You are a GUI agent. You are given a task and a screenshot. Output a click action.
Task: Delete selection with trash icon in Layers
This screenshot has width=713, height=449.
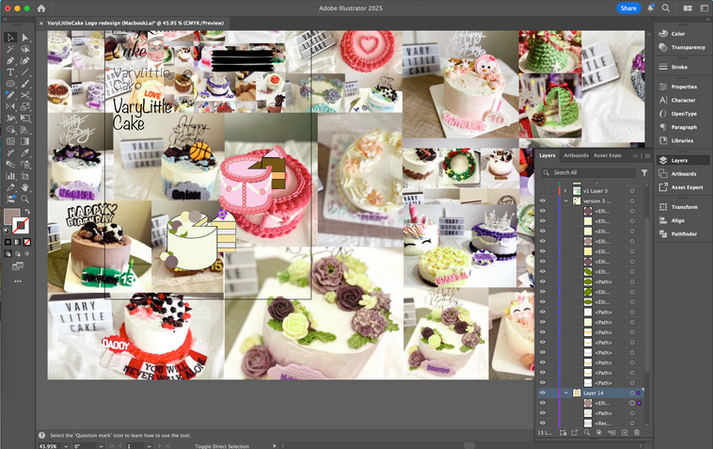tap(637, 433)
